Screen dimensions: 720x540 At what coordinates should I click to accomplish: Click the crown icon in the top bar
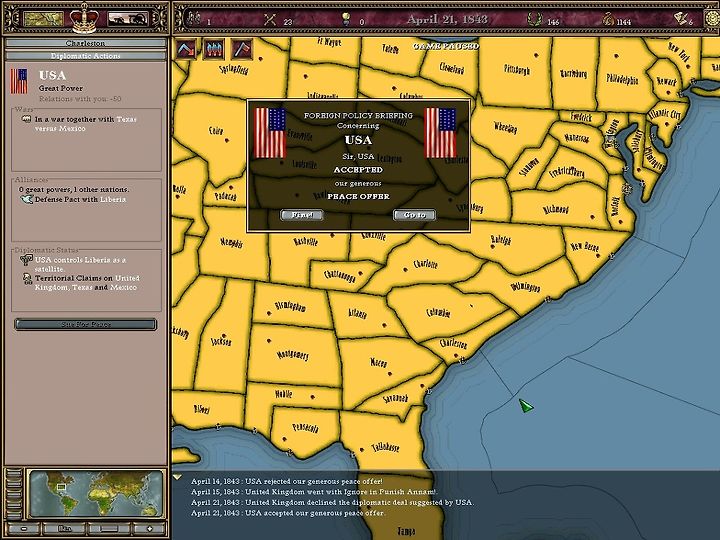84,18
